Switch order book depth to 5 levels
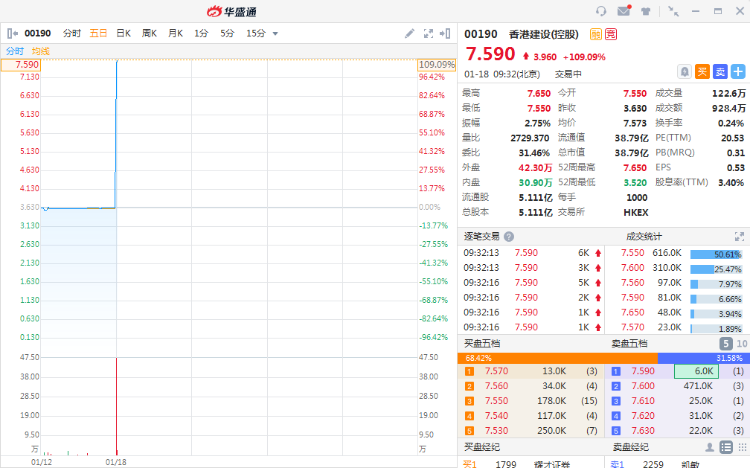This screenshot has height=468, width=750. (x=727, y=343)
